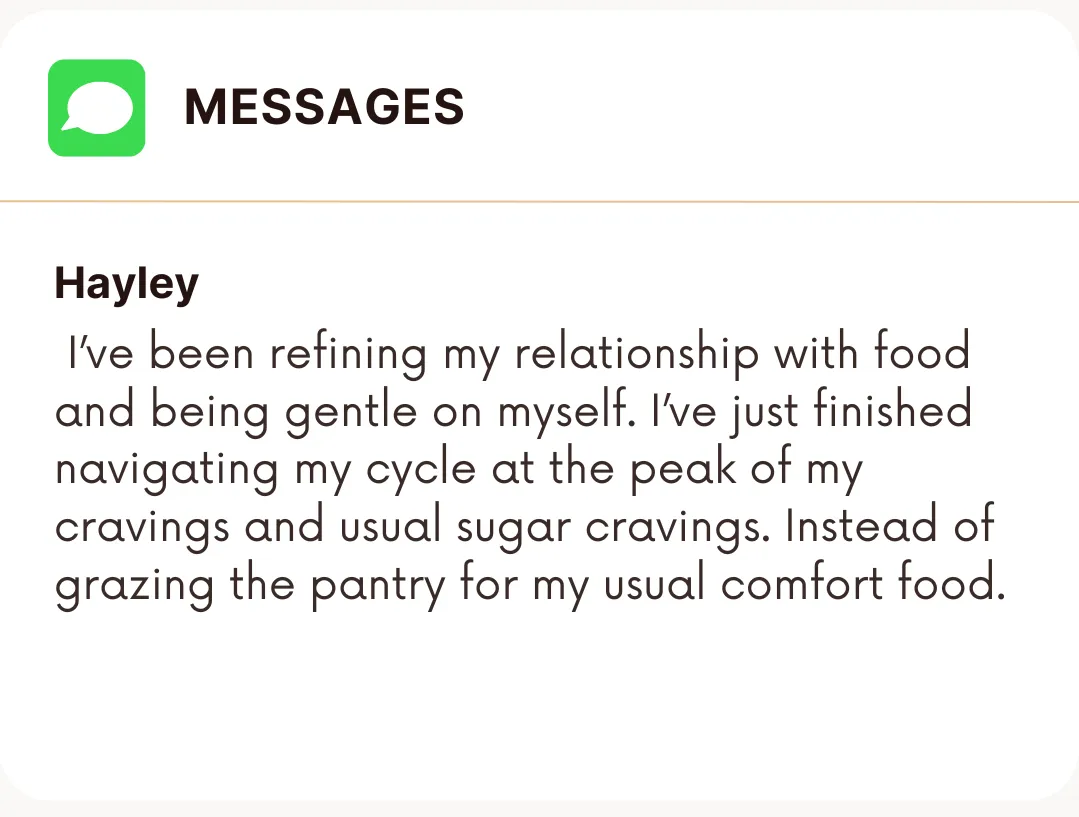Select the sender name Hayley
The image size is (1079, 817).
pyautogui.click(x=127, y=284)
